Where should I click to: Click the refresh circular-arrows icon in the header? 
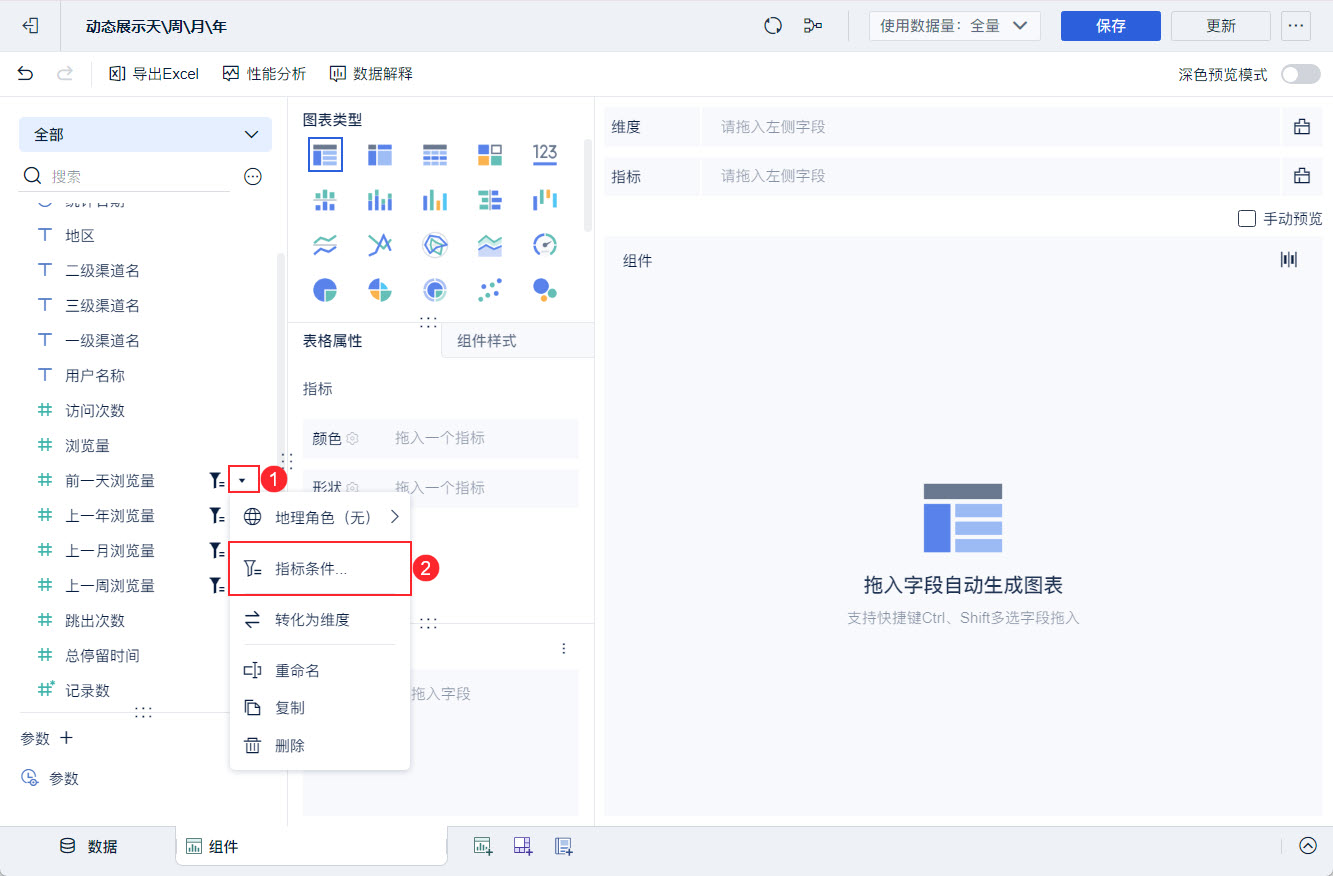(x=772, y=26)
